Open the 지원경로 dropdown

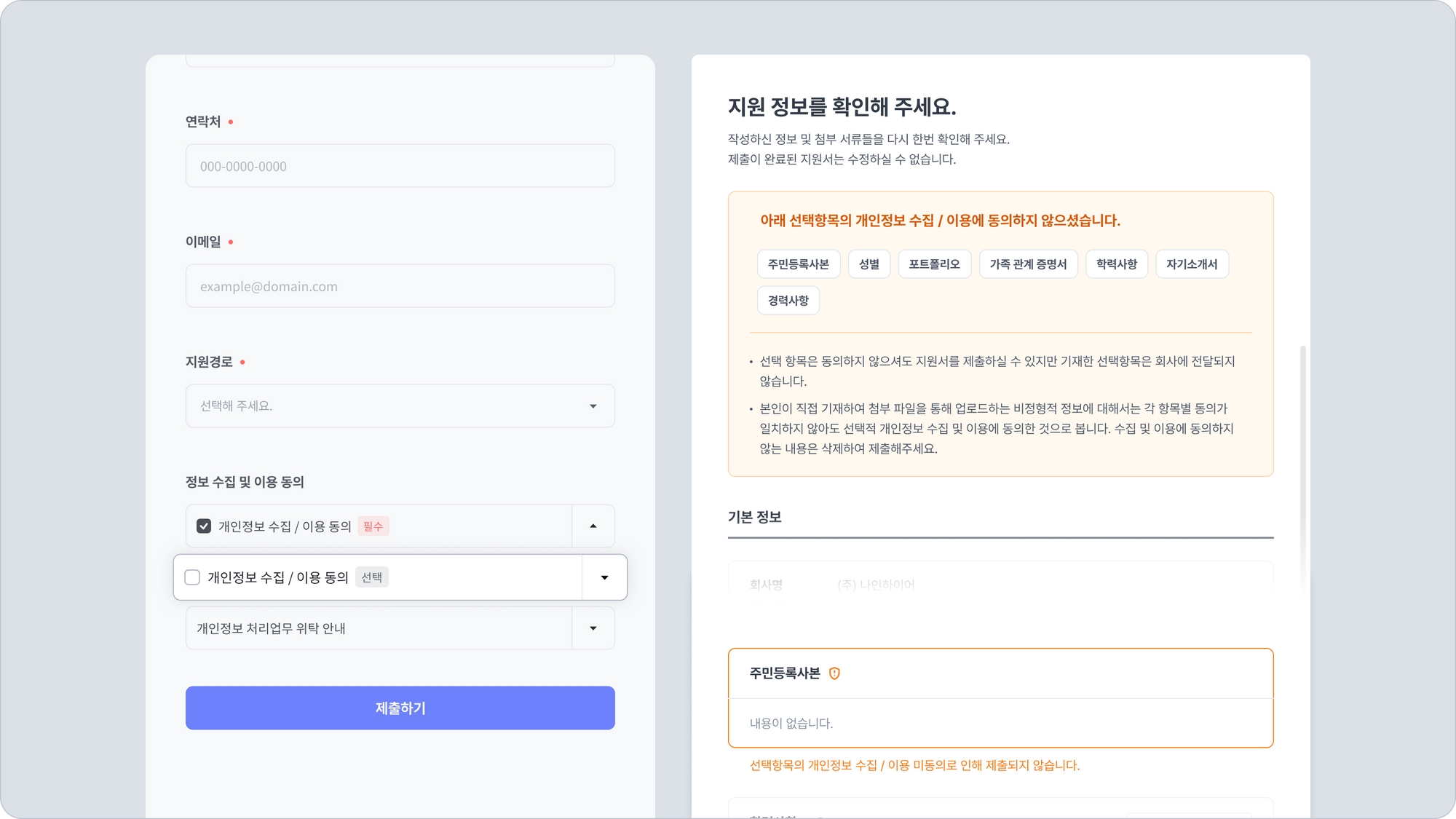(x=400, y=405)
